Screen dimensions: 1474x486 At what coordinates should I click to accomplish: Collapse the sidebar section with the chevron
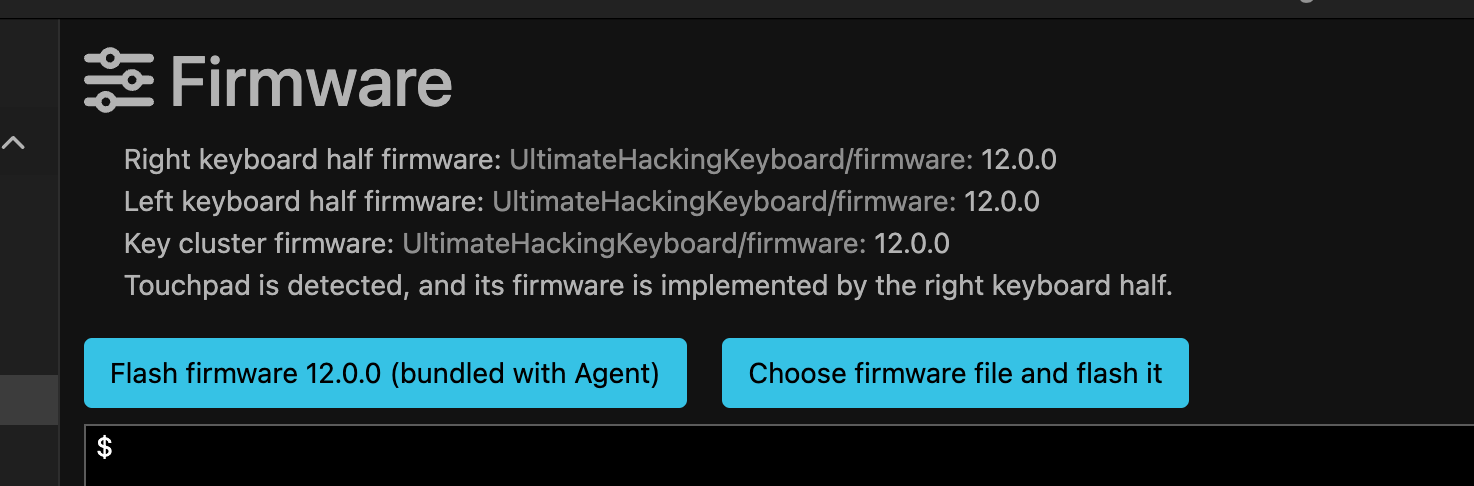pyautogui.click(x=13, y=143)
